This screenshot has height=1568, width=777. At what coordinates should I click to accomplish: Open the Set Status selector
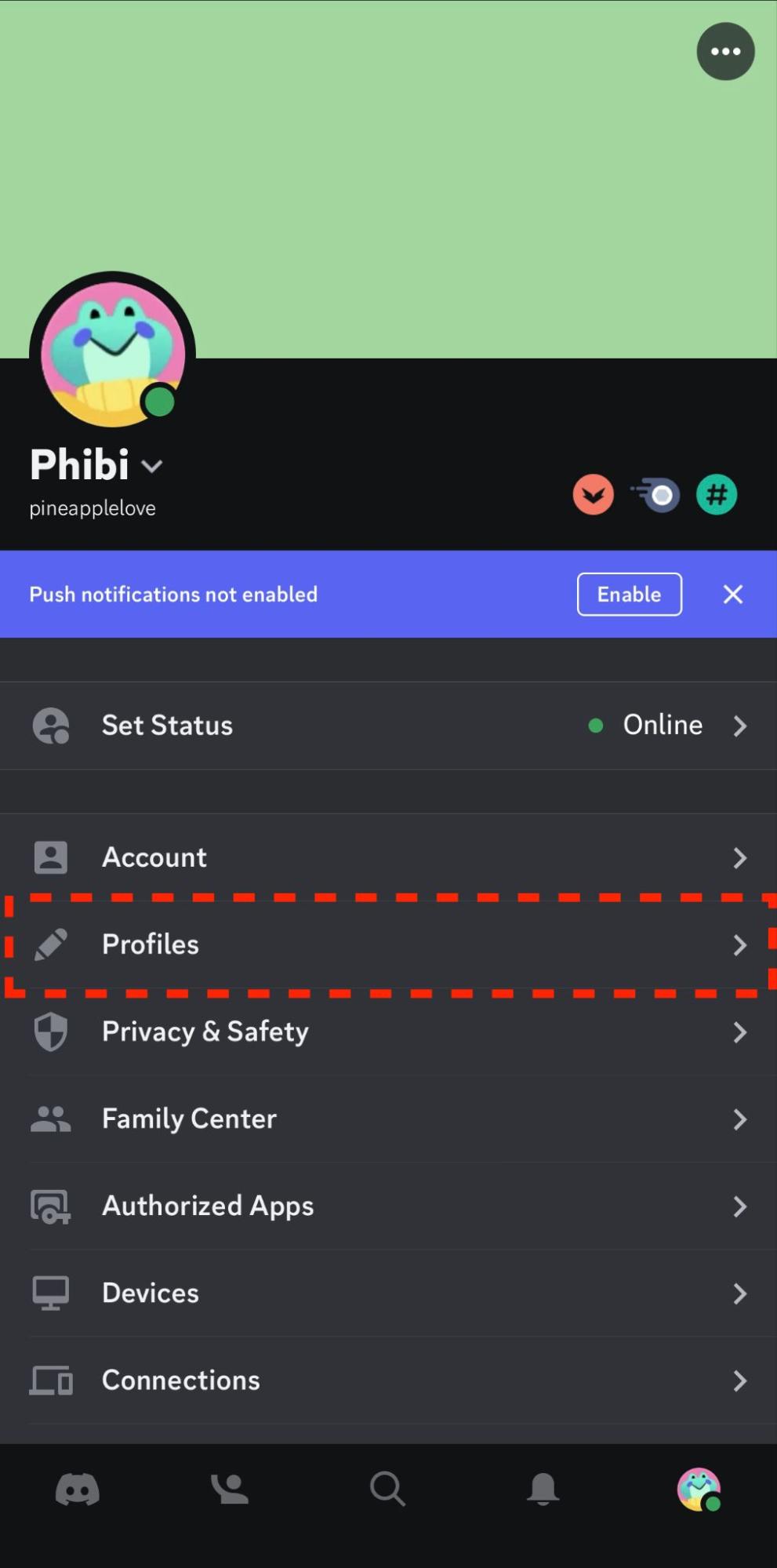tap(388, 726)
